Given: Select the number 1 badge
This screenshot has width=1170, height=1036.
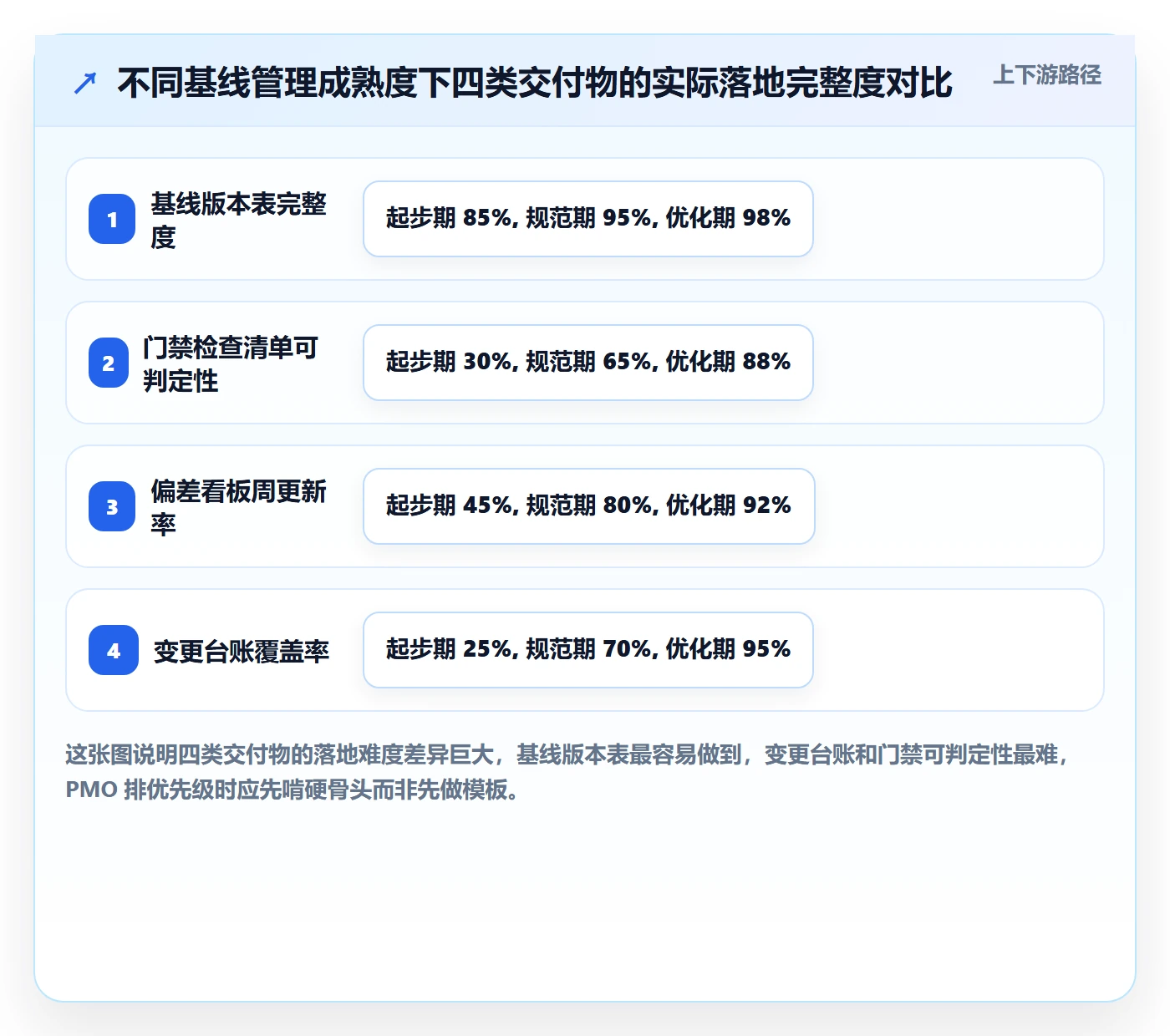Looking at the screenshot, I should 112,219.
